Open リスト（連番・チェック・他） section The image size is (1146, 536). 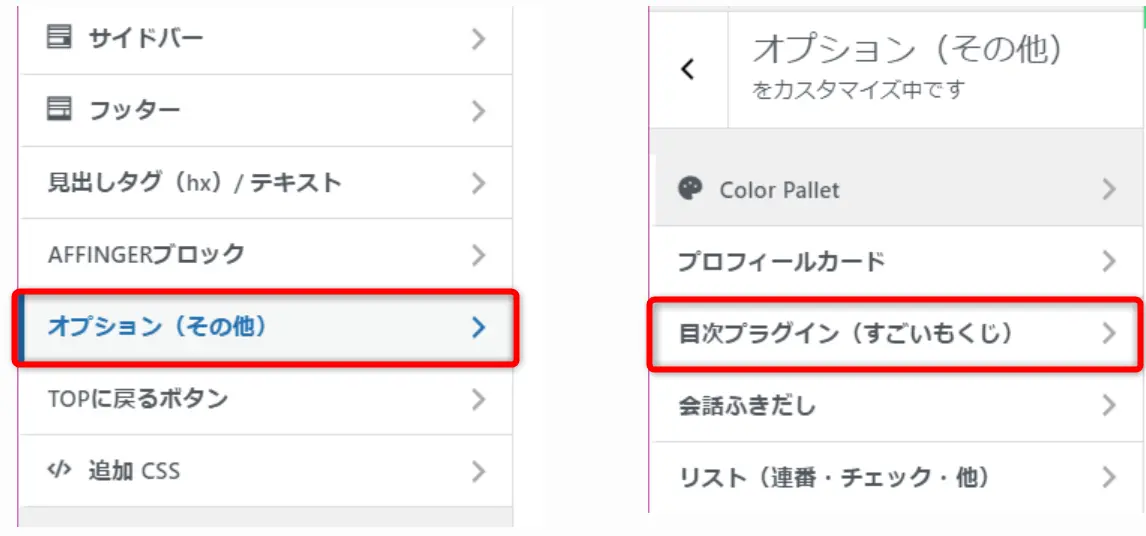point(834,477)
